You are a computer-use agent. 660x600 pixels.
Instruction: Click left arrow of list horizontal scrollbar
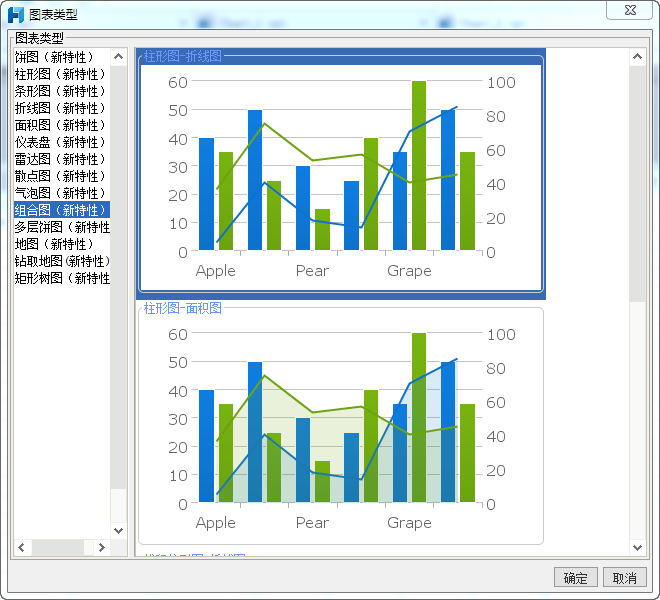point(22,547)
